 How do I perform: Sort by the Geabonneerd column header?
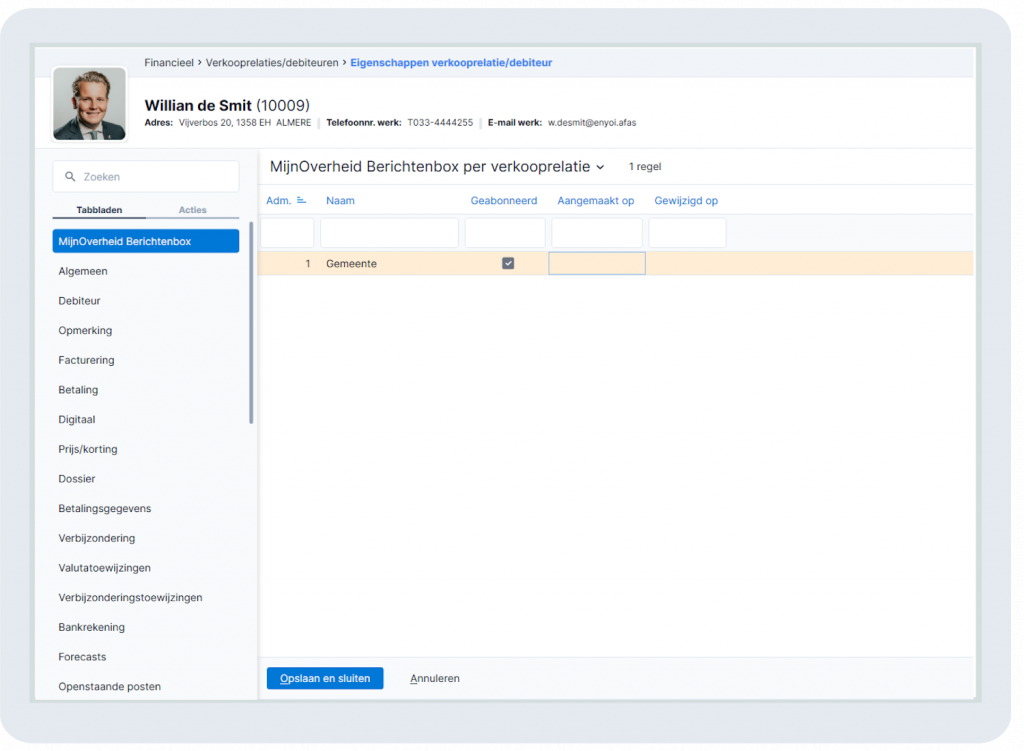tap(504, 200)
